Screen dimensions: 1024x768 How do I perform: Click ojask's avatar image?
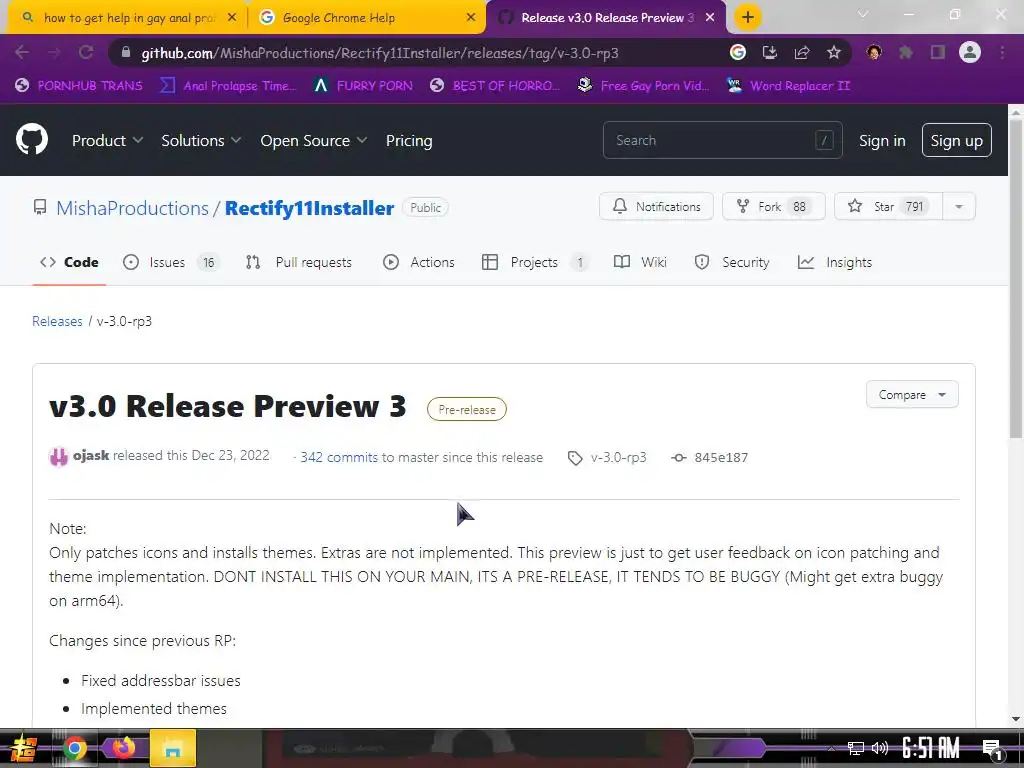[59, 456]
